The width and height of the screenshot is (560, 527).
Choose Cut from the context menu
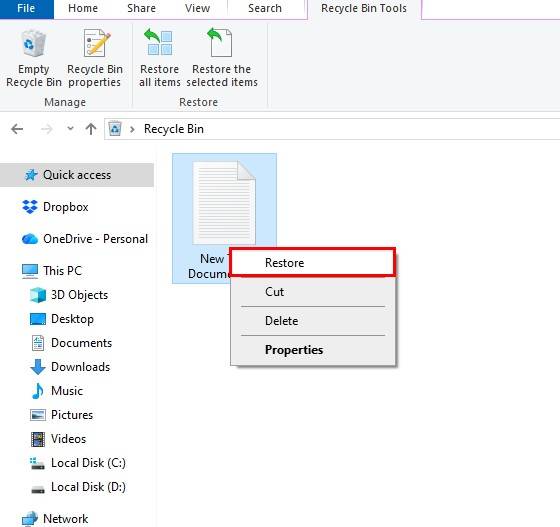click(313, 292)
